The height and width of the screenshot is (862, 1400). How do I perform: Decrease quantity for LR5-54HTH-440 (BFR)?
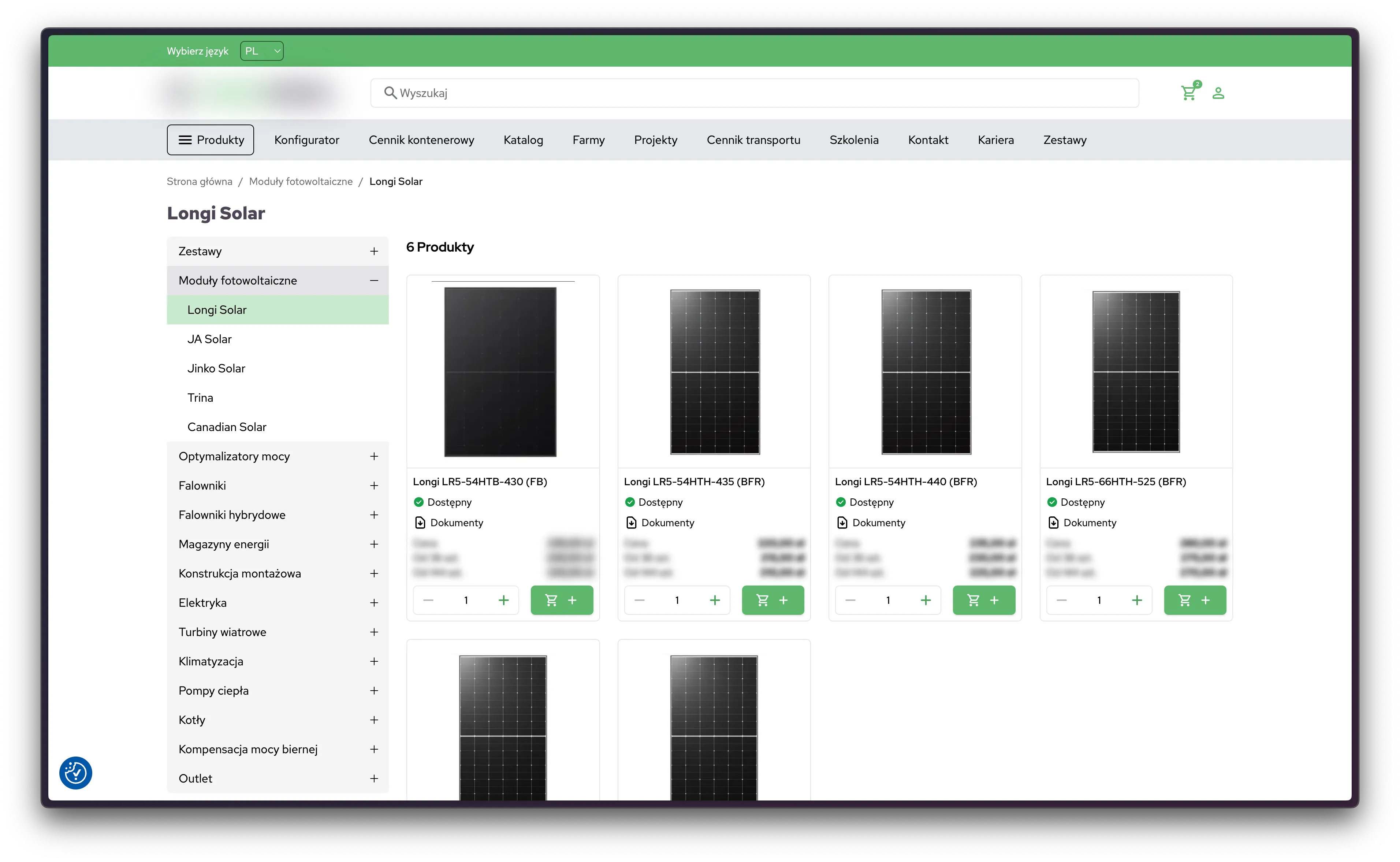(x=850, y=600)
